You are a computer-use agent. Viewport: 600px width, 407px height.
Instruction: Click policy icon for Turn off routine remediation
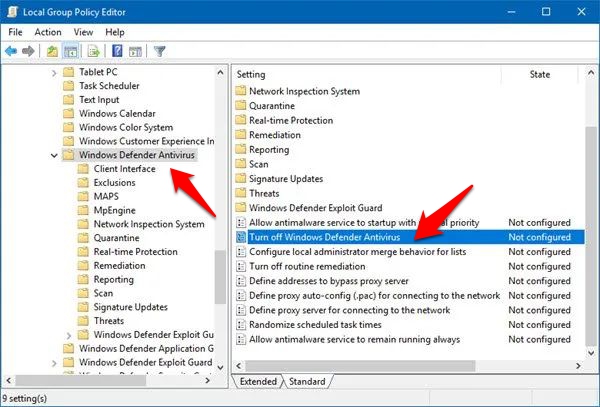[241, 267]
